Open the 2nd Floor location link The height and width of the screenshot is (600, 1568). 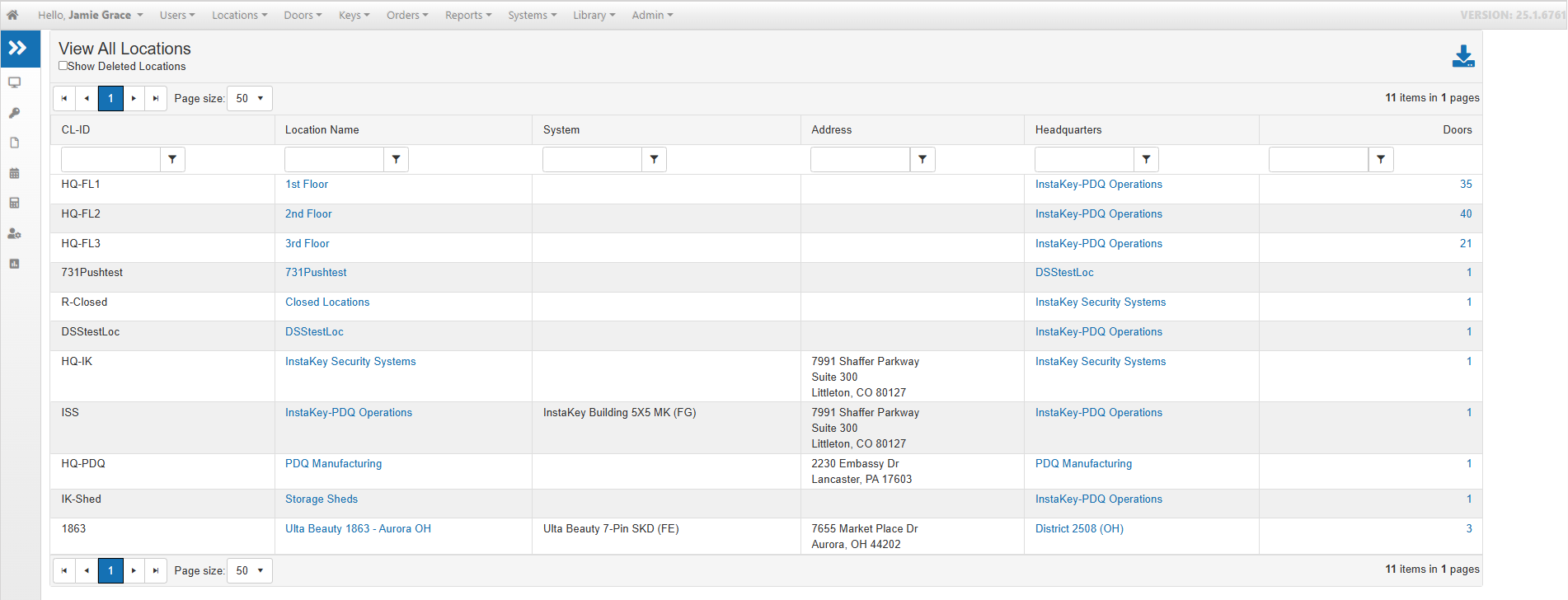308,214
